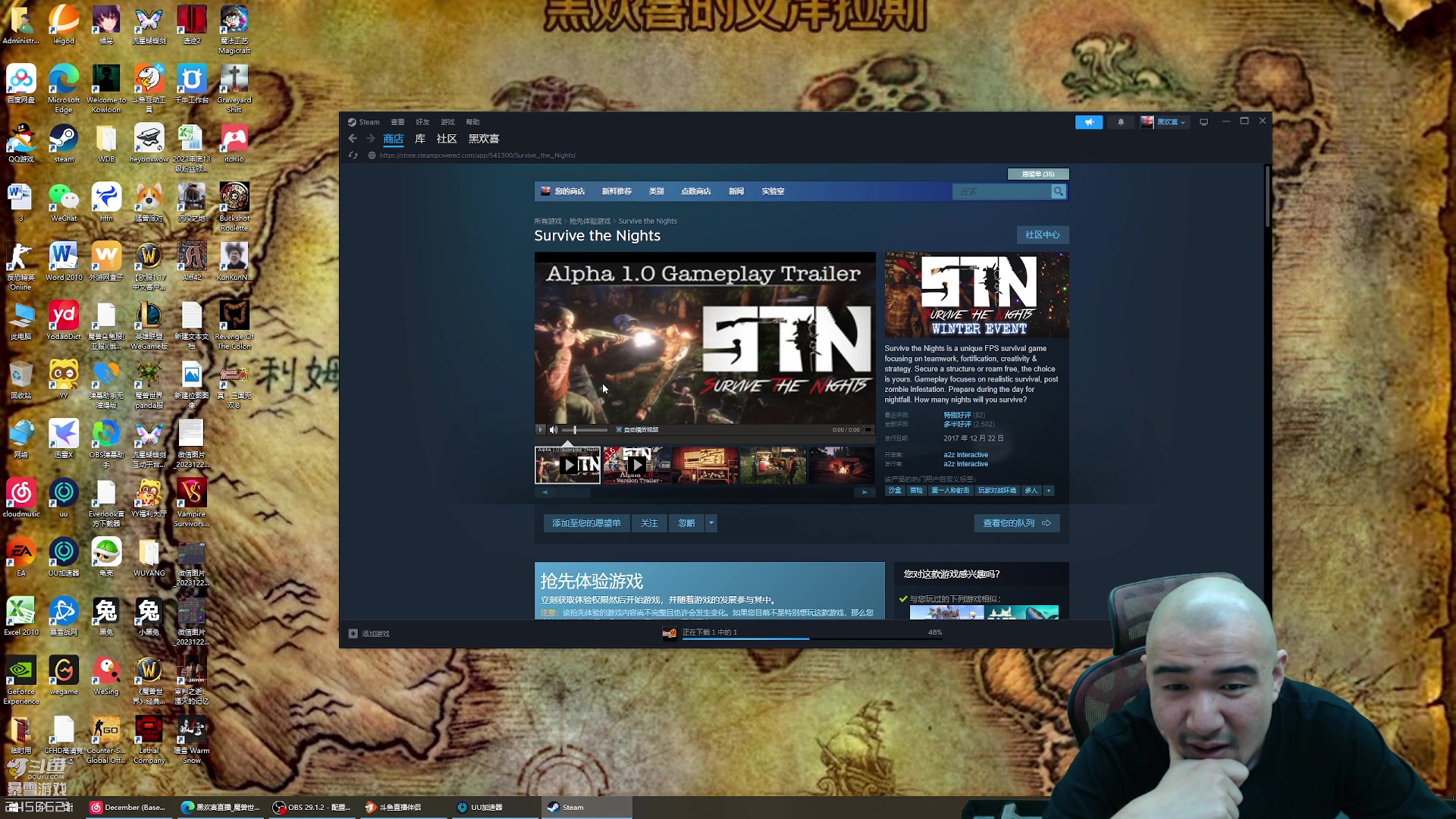1456x819 pixels.
Task: Open trailer in fullscreen
Action: 868,430
